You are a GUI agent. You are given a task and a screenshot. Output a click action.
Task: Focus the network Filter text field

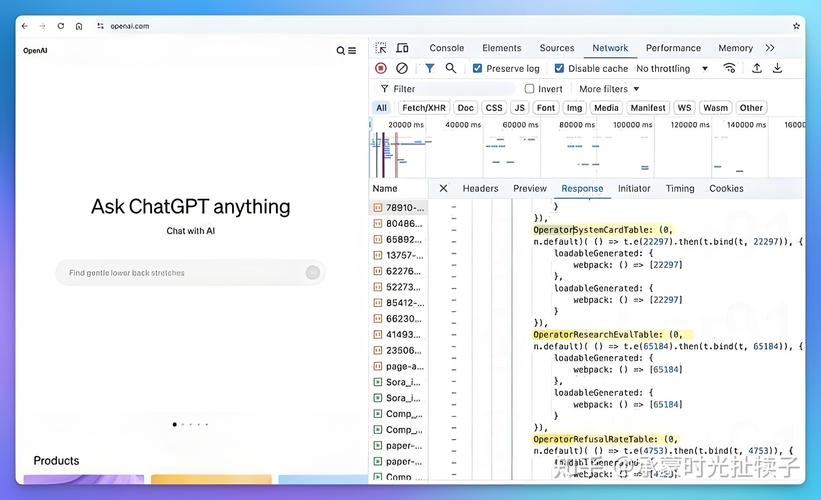point(448,89)
